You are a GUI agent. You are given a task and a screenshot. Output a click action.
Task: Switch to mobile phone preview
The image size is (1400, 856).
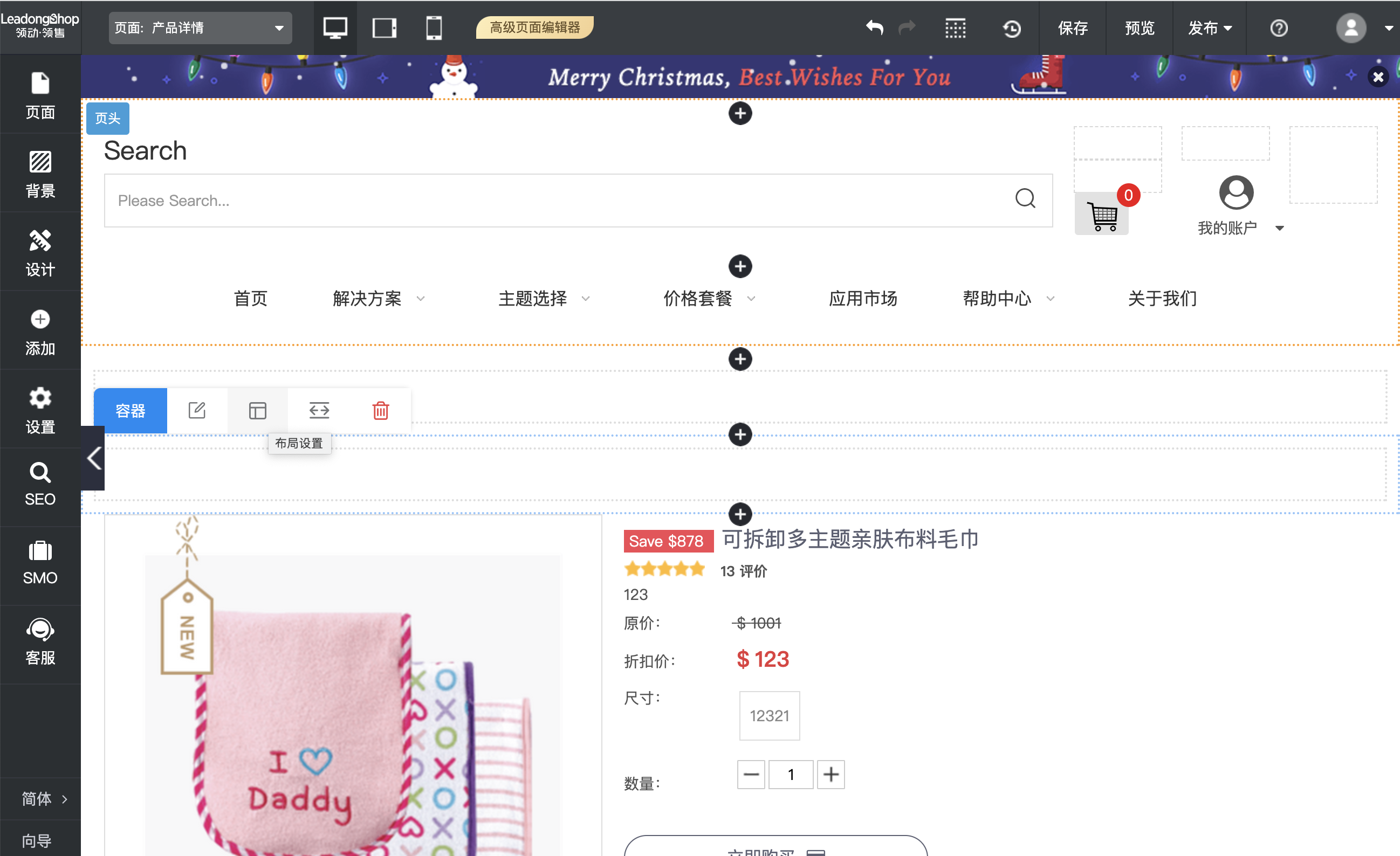pyautogui.click(x=434, y=28)
